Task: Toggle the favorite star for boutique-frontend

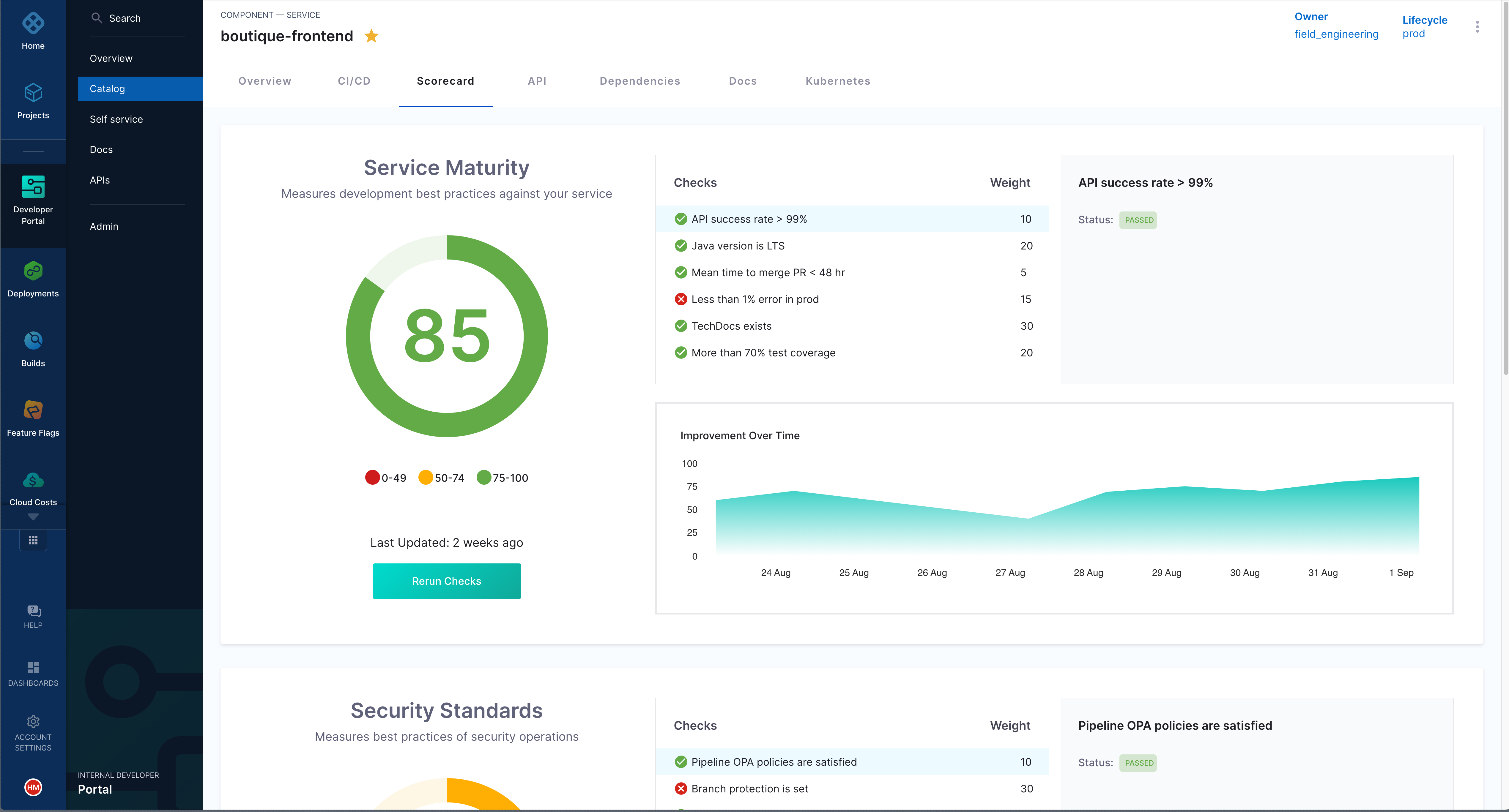Action: (x=371, y=36)
